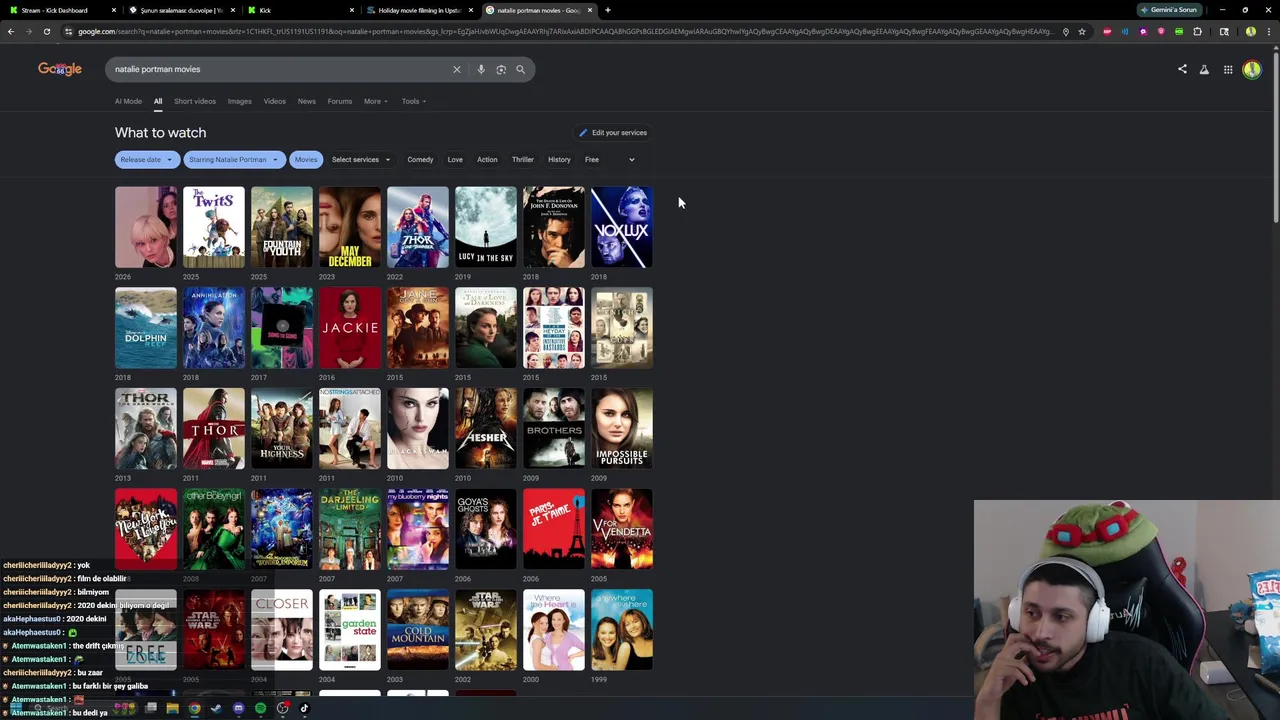Open the Tools dropdown
Screen dimensions: 1280x720
[x=414, y=101]
